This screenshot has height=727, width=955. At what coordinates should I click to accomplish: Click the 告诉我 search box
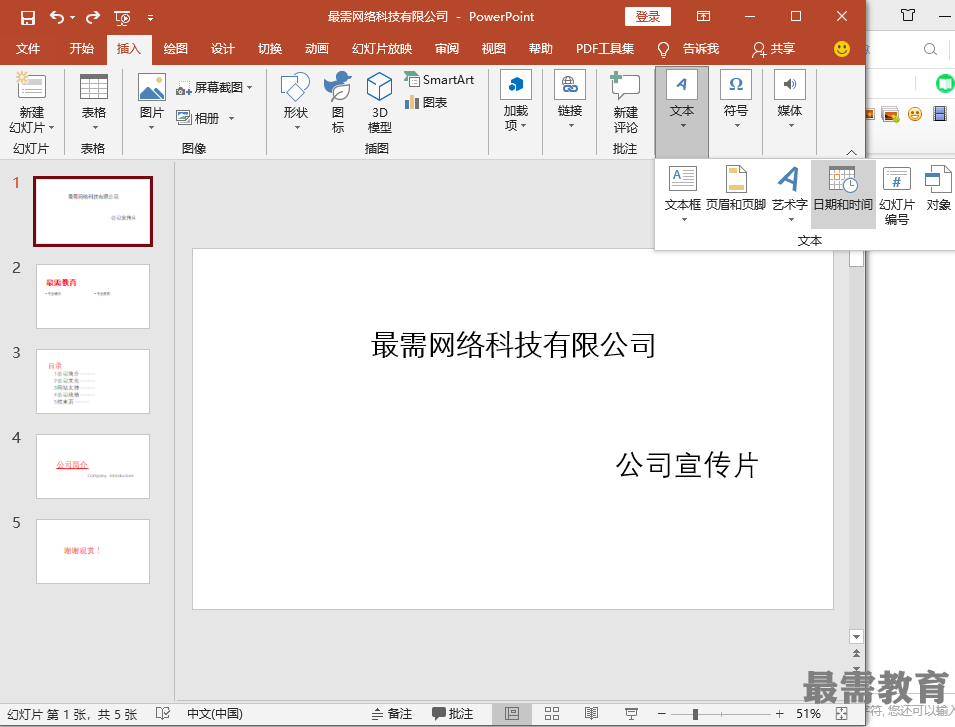point(700,49)
